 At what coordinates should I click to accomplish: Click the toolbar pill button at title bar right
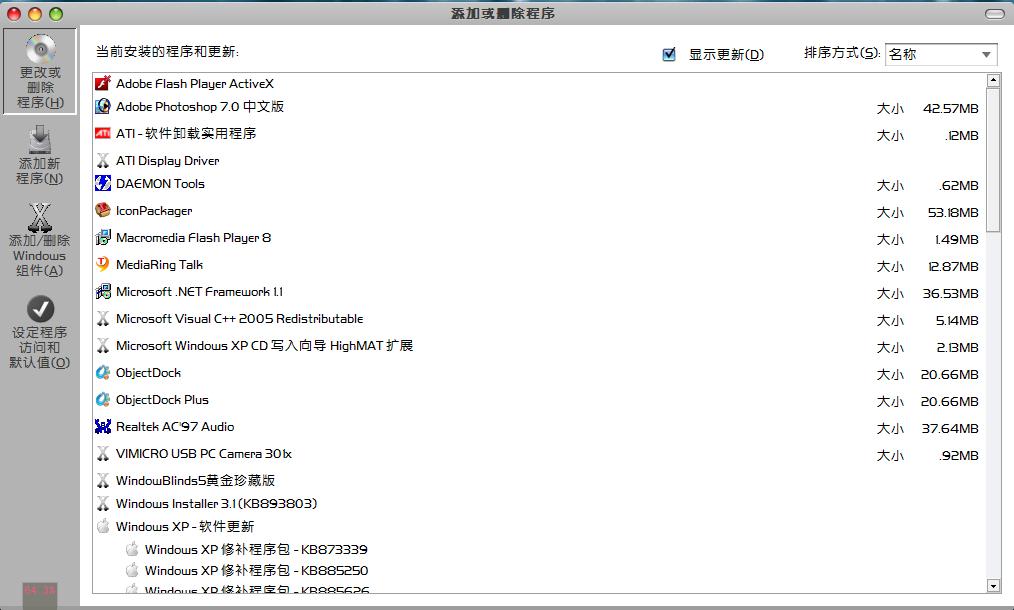click(994, 14)
